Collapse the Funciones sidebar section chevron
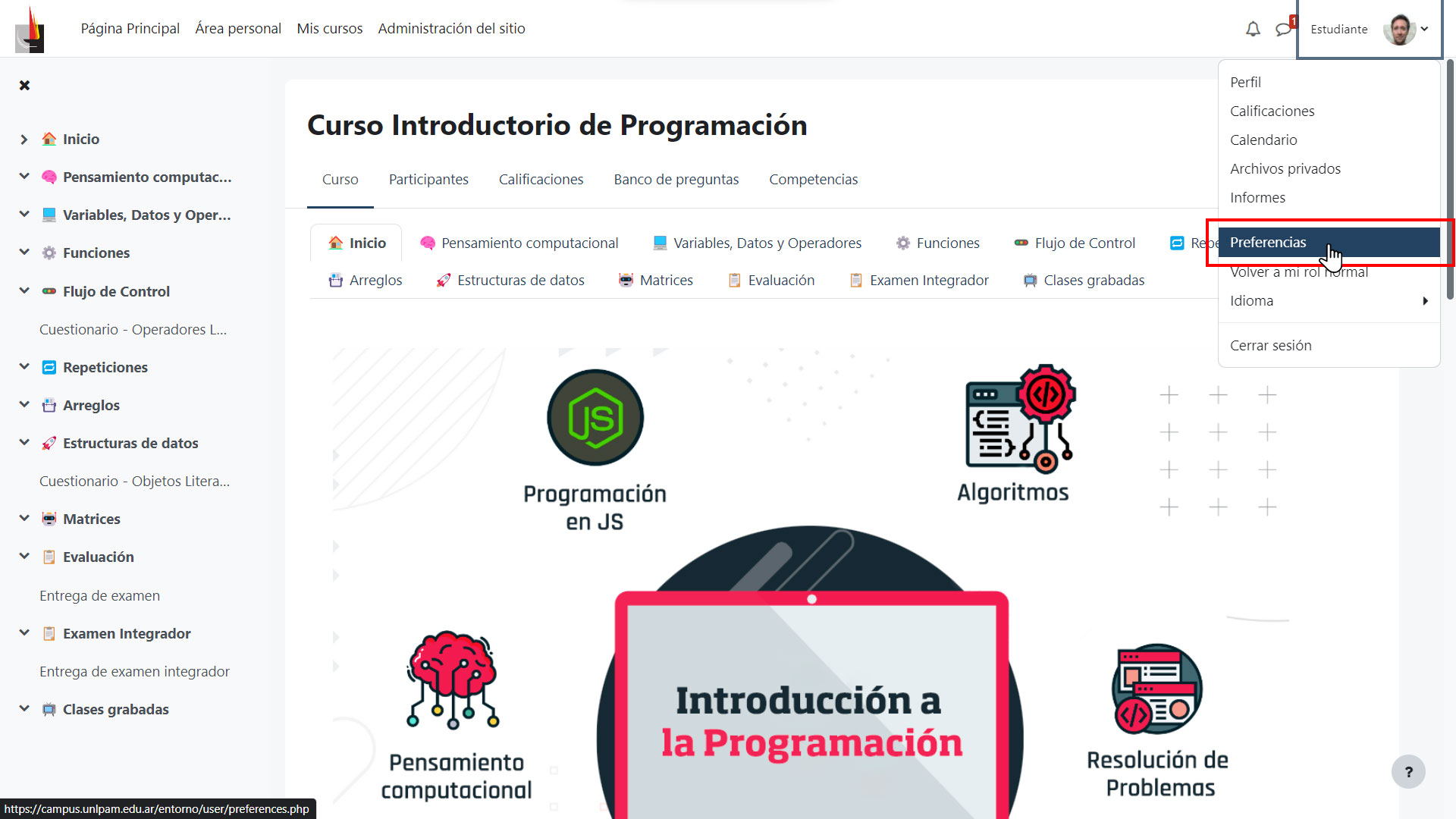 [x=24, y=253]
